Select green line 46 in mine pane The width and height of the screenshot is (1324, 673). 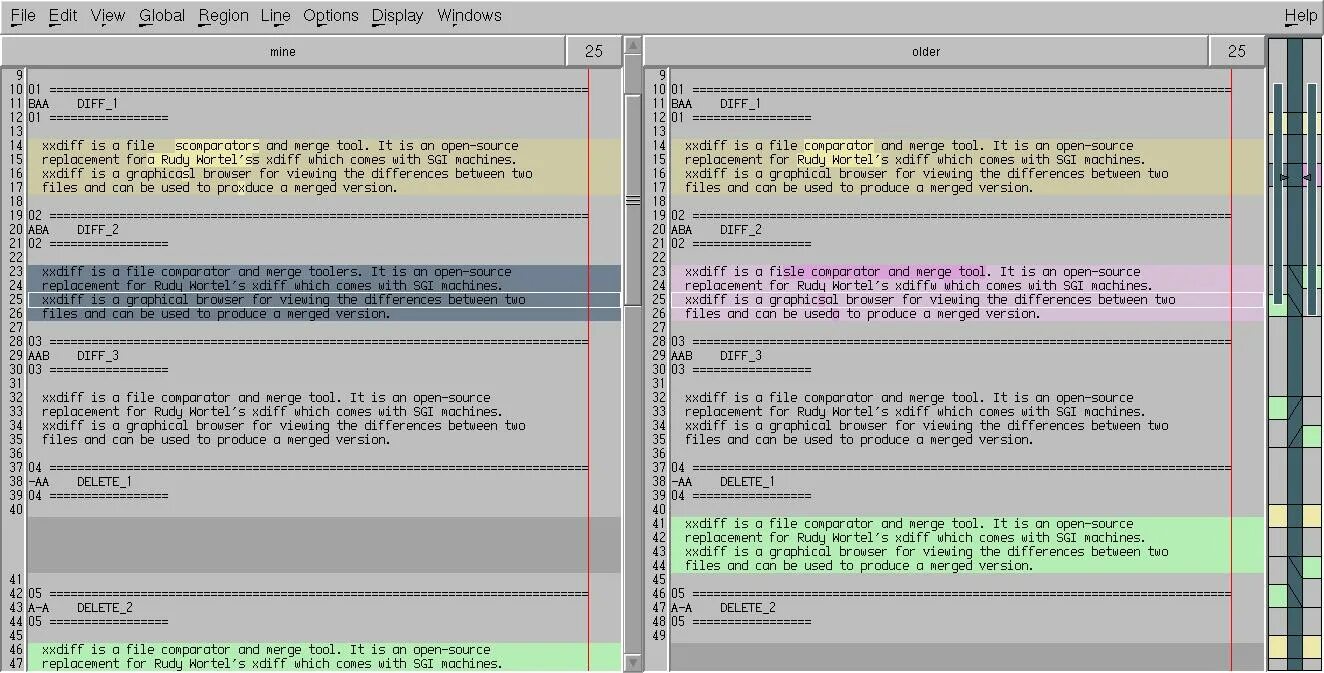click(x=324, y=650)
